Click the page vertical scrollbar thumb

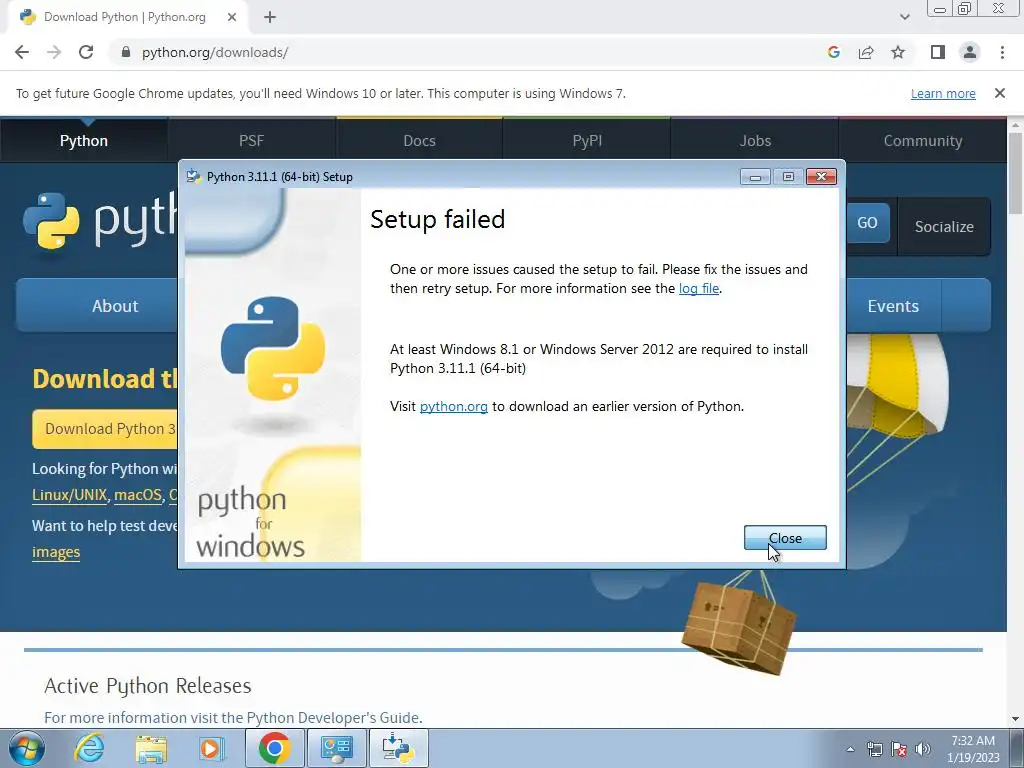tap(1016, 173)
